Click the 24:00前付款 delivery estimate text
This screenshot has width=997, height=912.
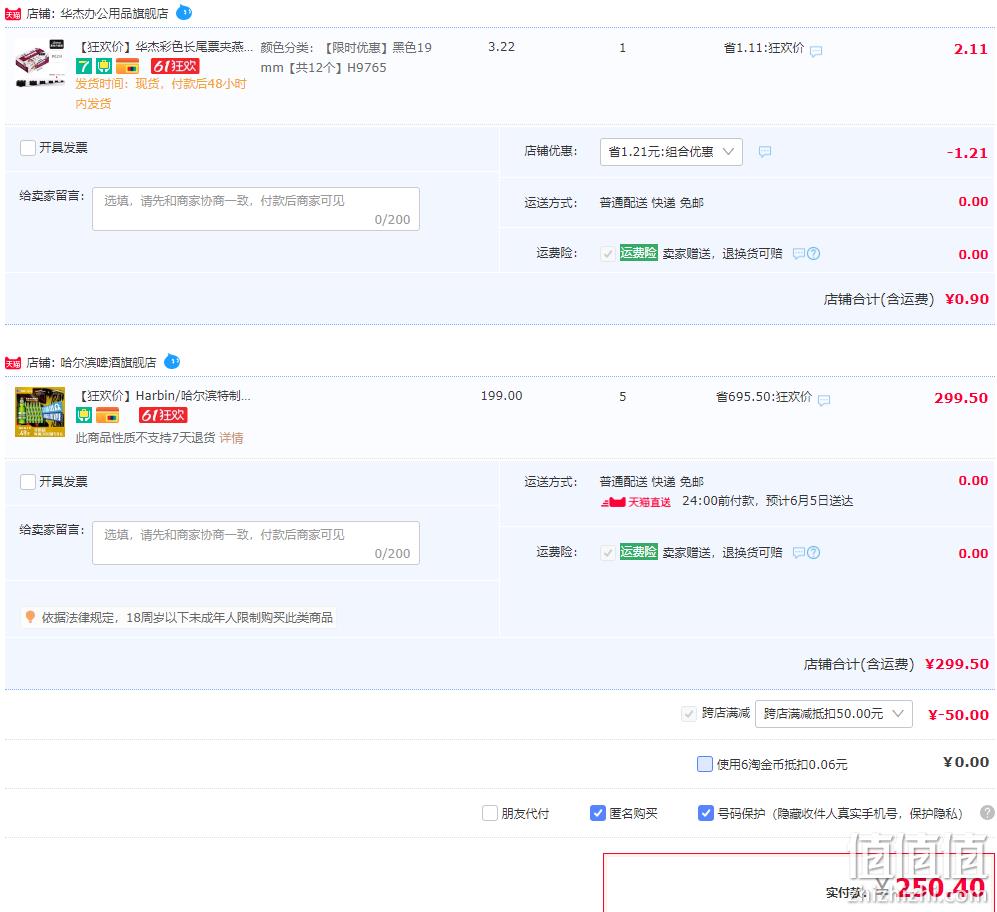pyautogui.click(x=767, y=501)
